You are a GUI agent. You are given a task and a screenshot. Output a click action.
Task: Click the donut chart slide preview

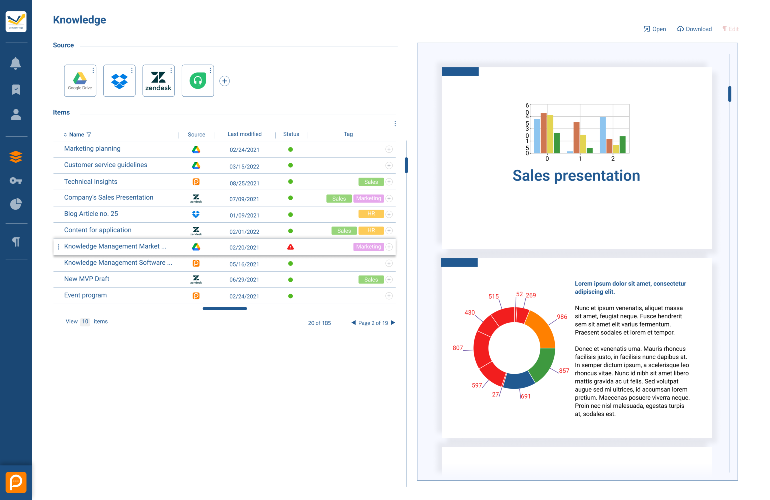point(577,348)
